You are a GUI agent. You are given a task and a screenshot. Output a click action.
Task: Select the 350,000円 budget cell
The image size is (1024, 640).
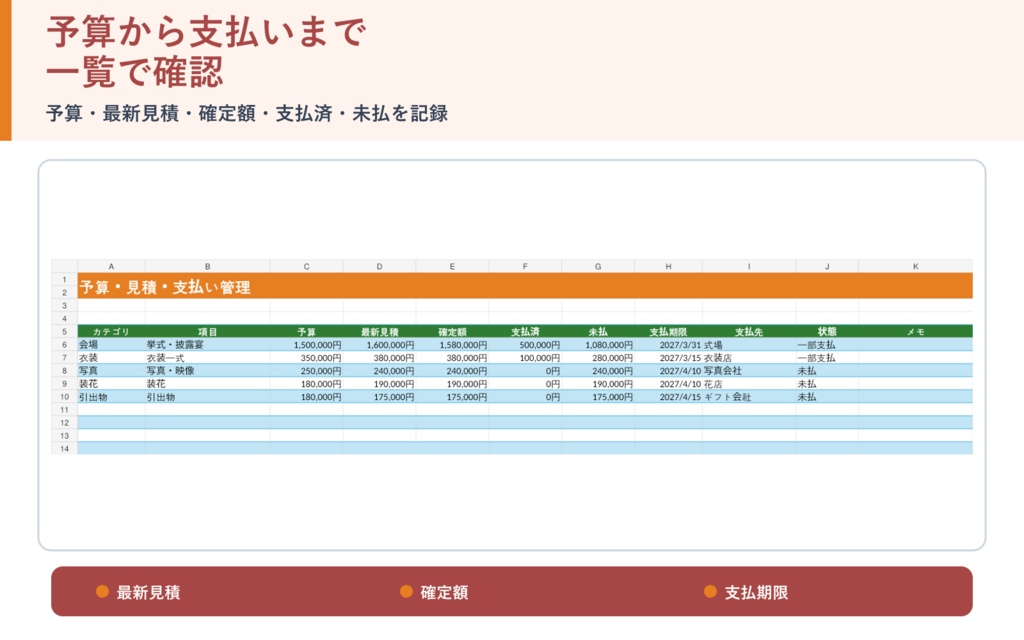pos(306,358)
